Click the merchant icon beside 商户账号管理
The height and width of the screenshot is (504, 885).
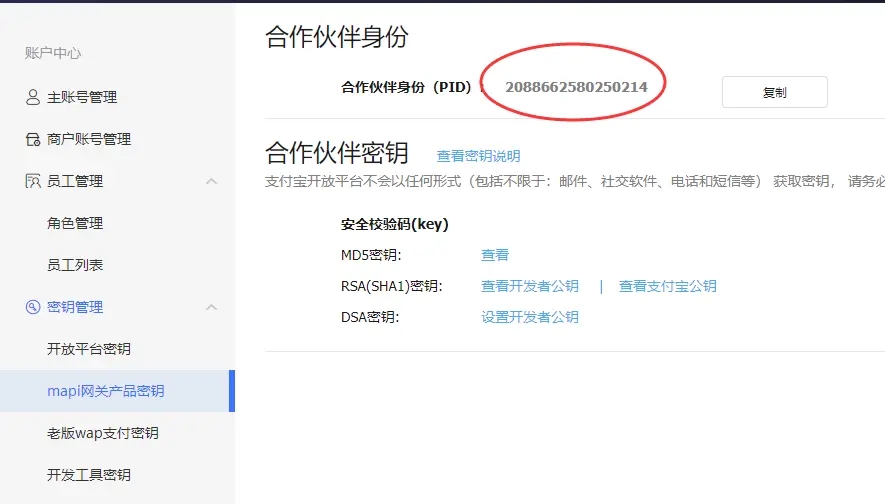pos(32,139)
